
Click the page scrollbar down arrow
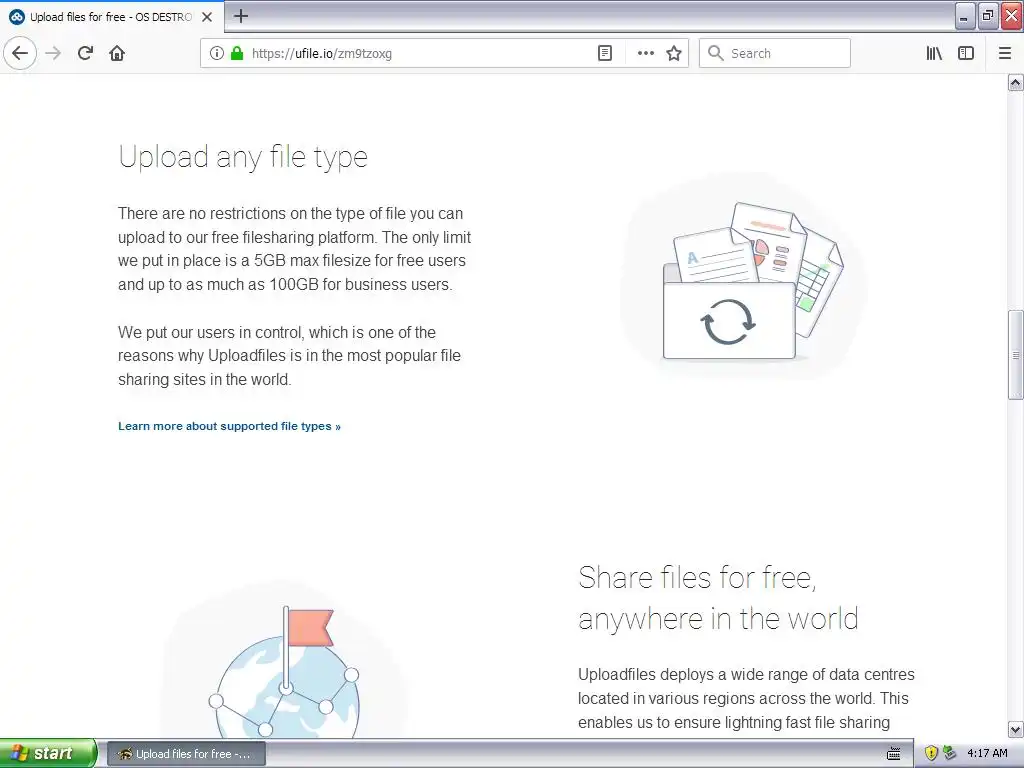pyautogui.click(x=1015, y=729)
